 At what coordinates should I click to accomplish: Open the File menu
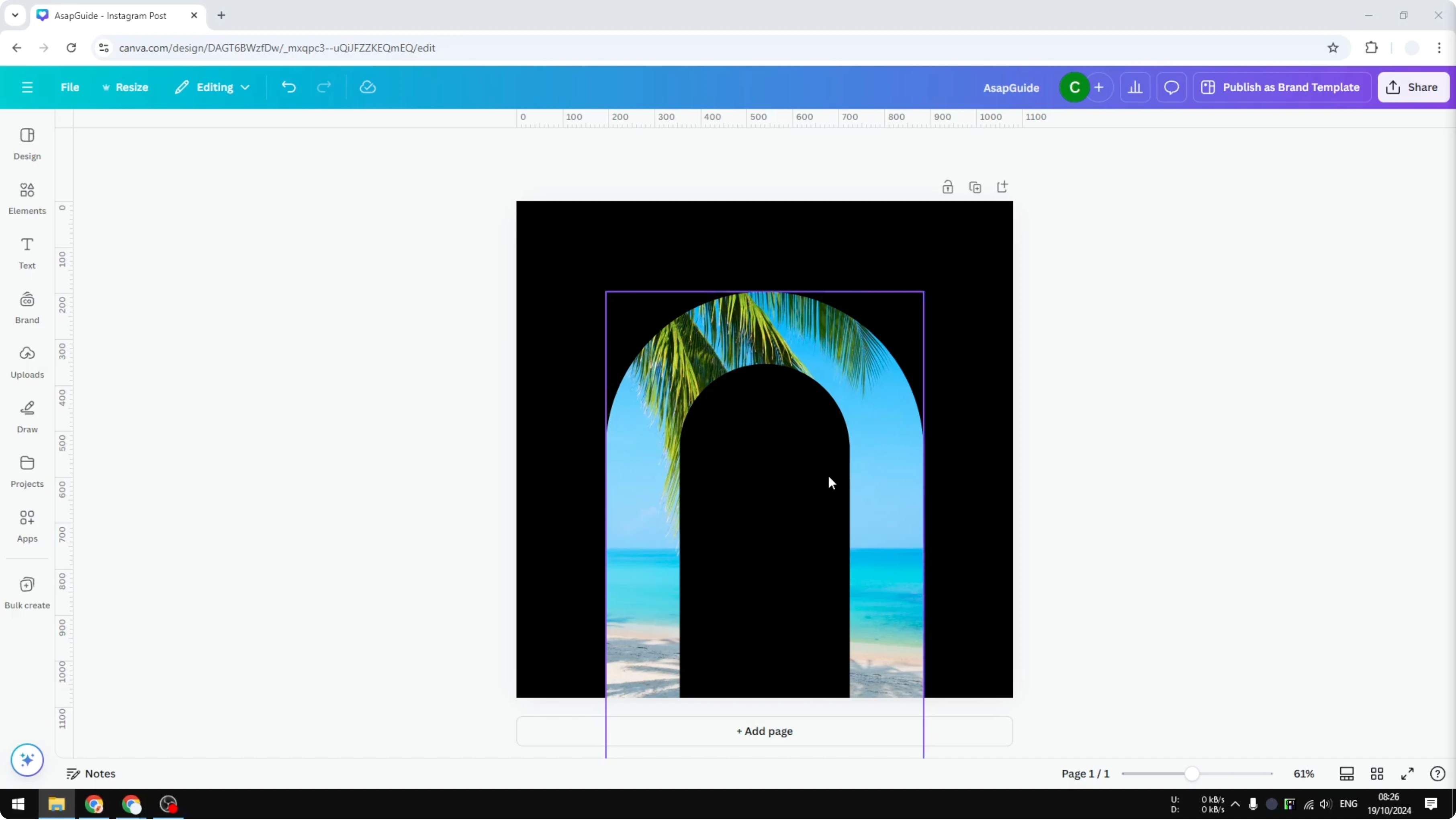pyautogui.click(x=70, y=87)
